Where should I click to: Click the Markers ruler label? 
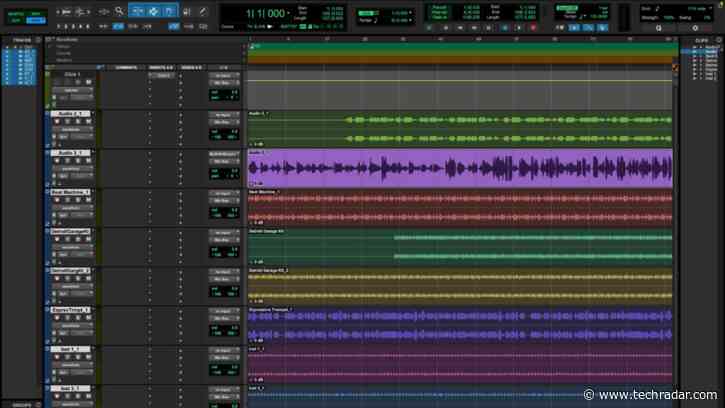(64, 60)
